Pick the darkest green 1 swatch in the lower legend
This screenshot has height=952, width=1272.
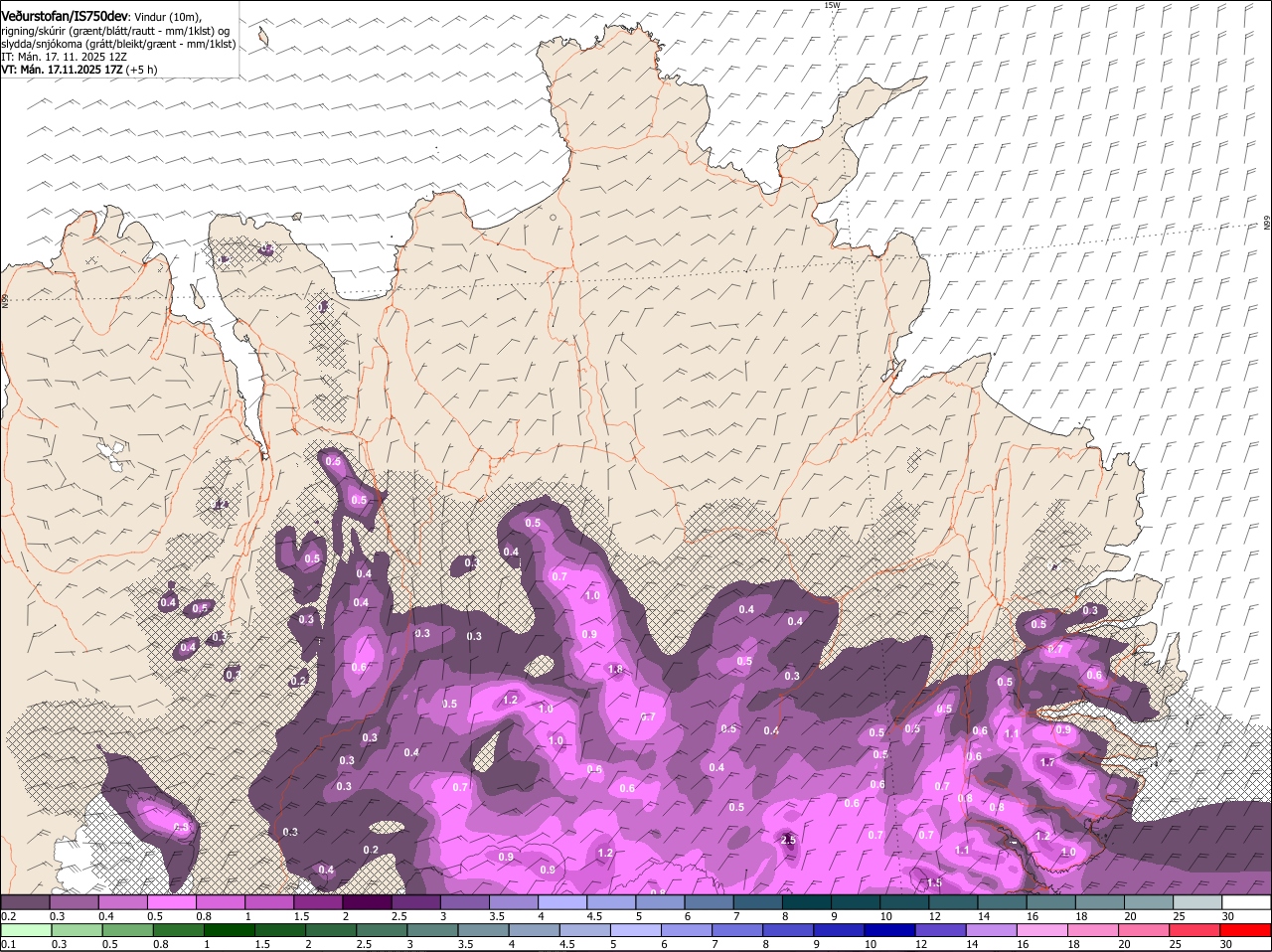229,930
